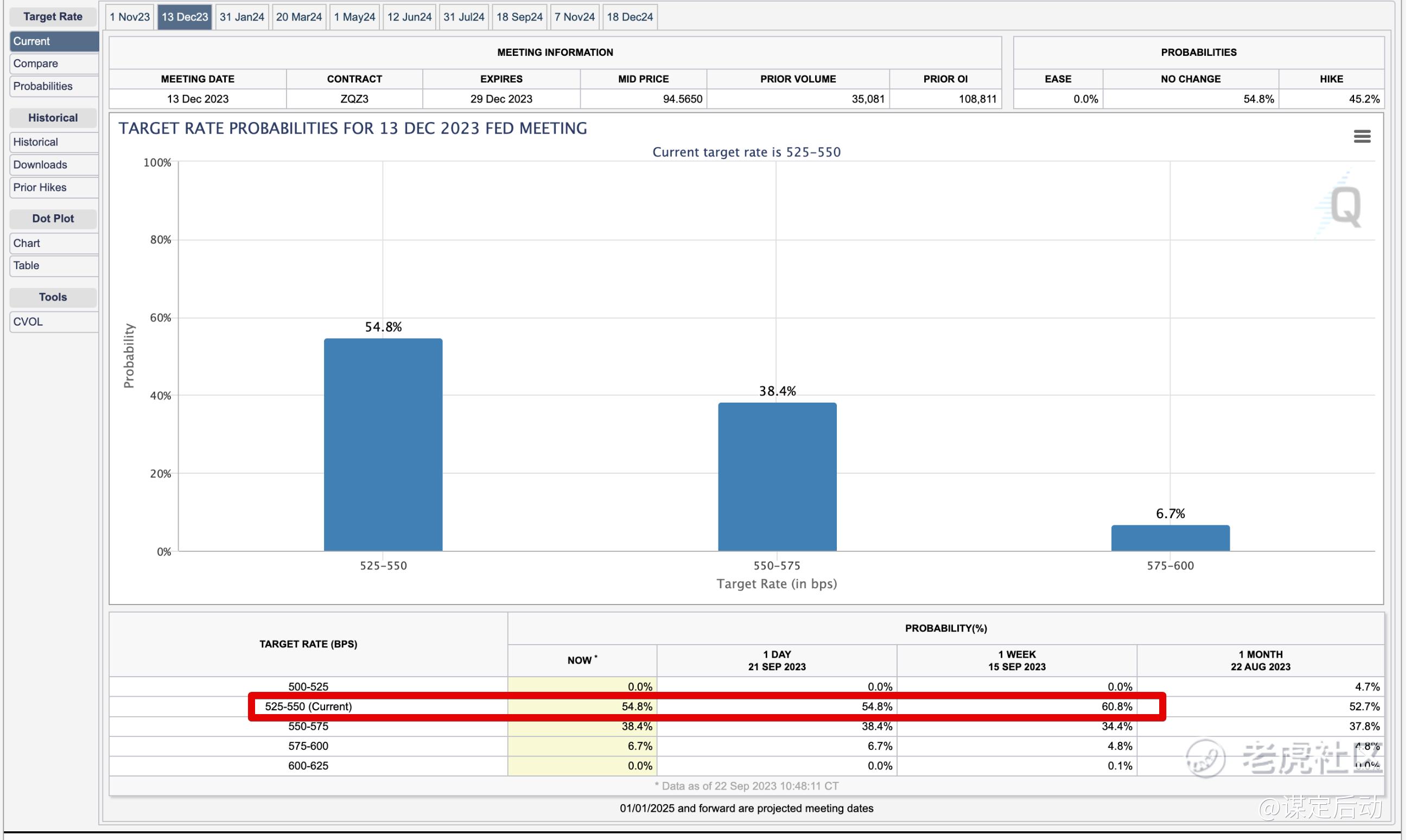The width and height of the screenshot is (1411, 840).
Task: Select the Current sidebar button
Action: point(54,41)
